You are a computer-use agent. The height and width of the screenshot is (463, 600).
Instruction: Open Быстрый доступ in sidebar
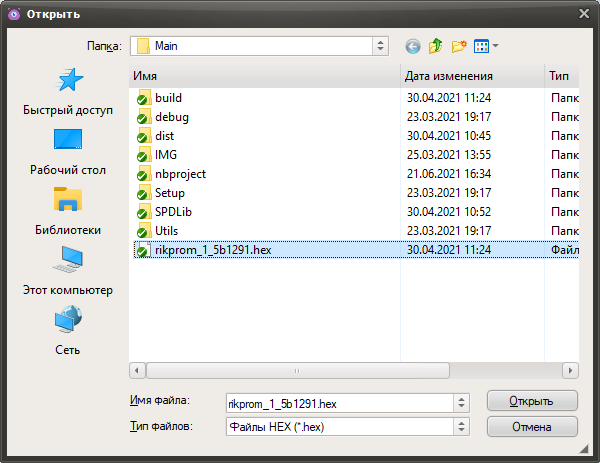pos(68,92)
